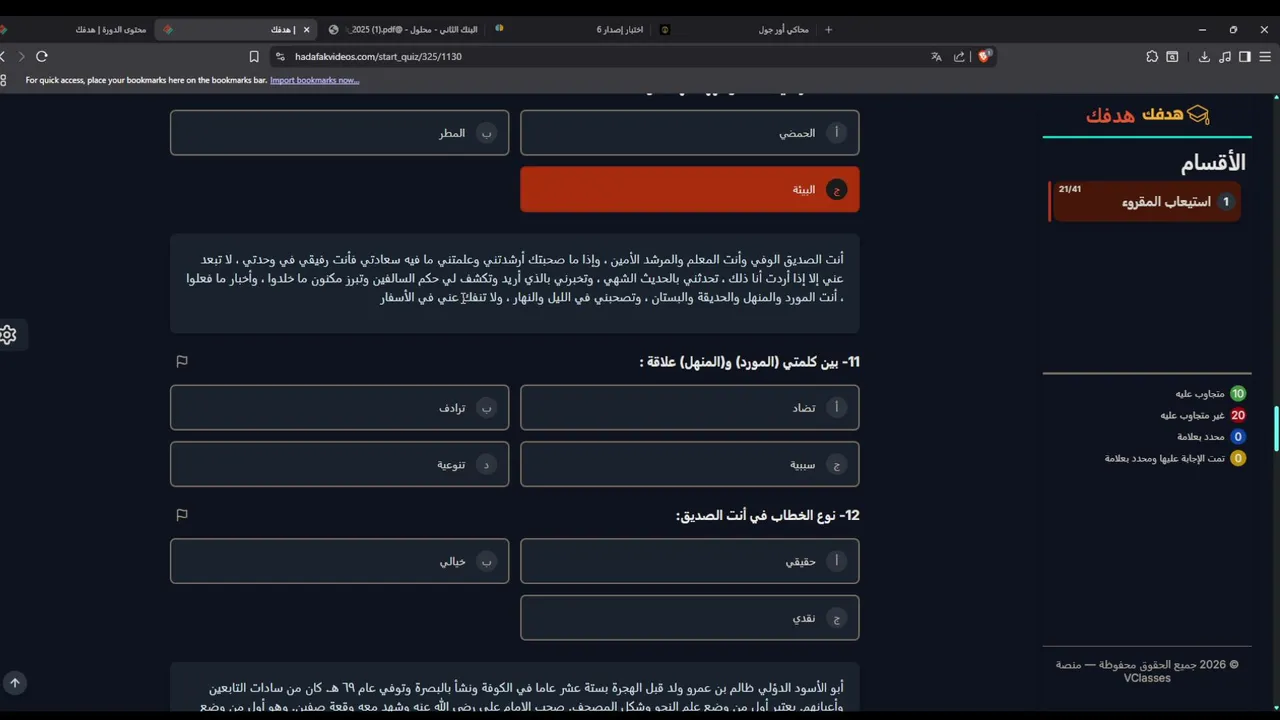Flag question 11 with the flag icon
Viewport: 1280px width, 720px height.
click(x=182, y=361)
